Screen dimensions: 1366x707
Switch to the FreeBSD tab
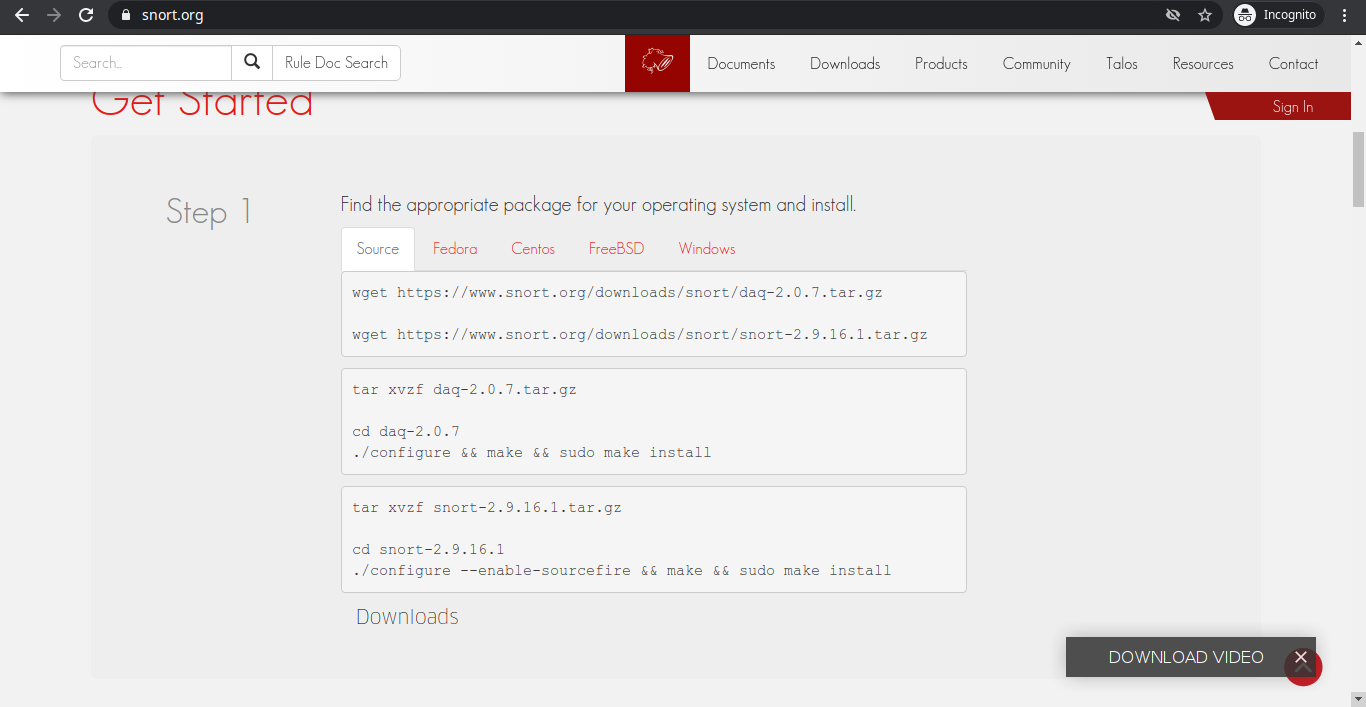pyautogui.click(x=616, y=249)
